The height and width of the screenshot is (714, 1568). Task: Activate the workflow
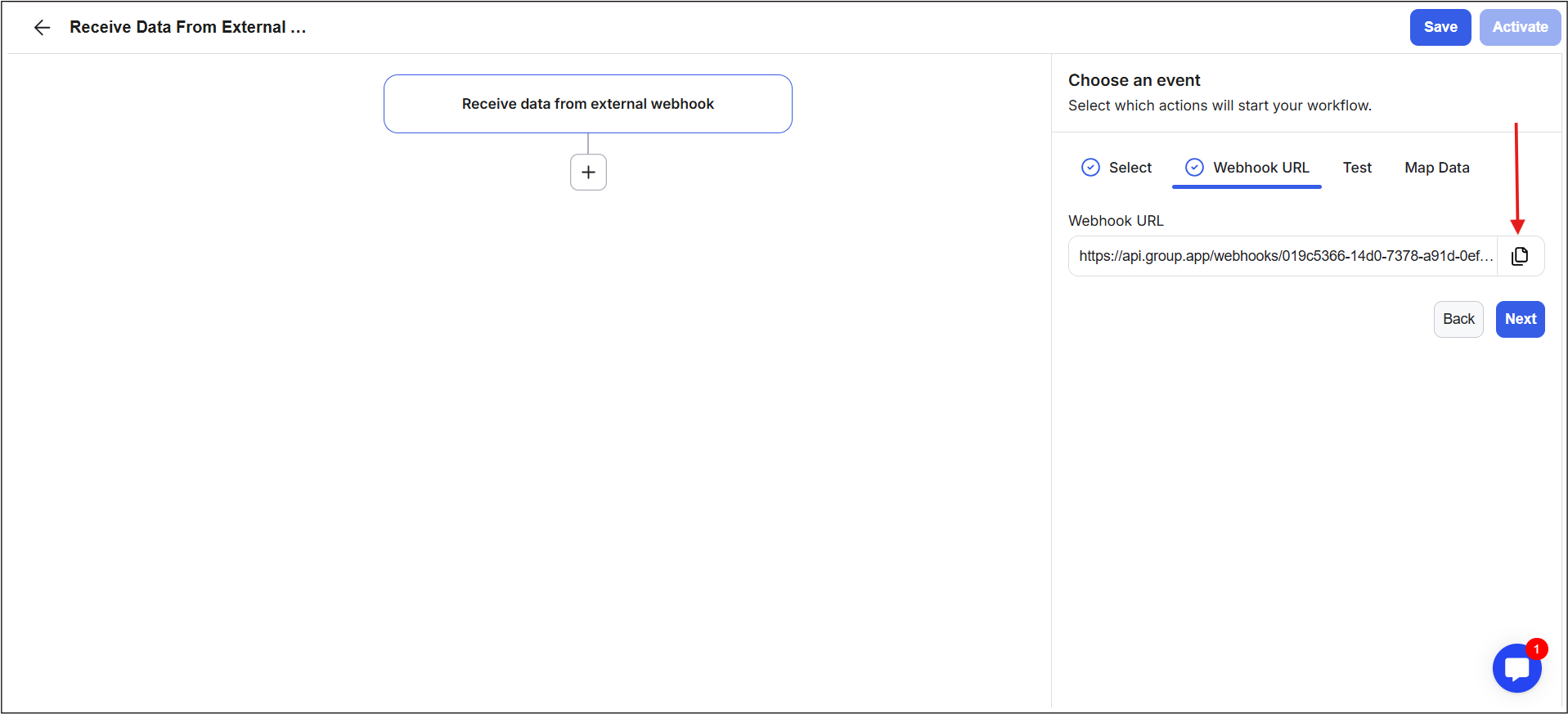point(1520,27)
